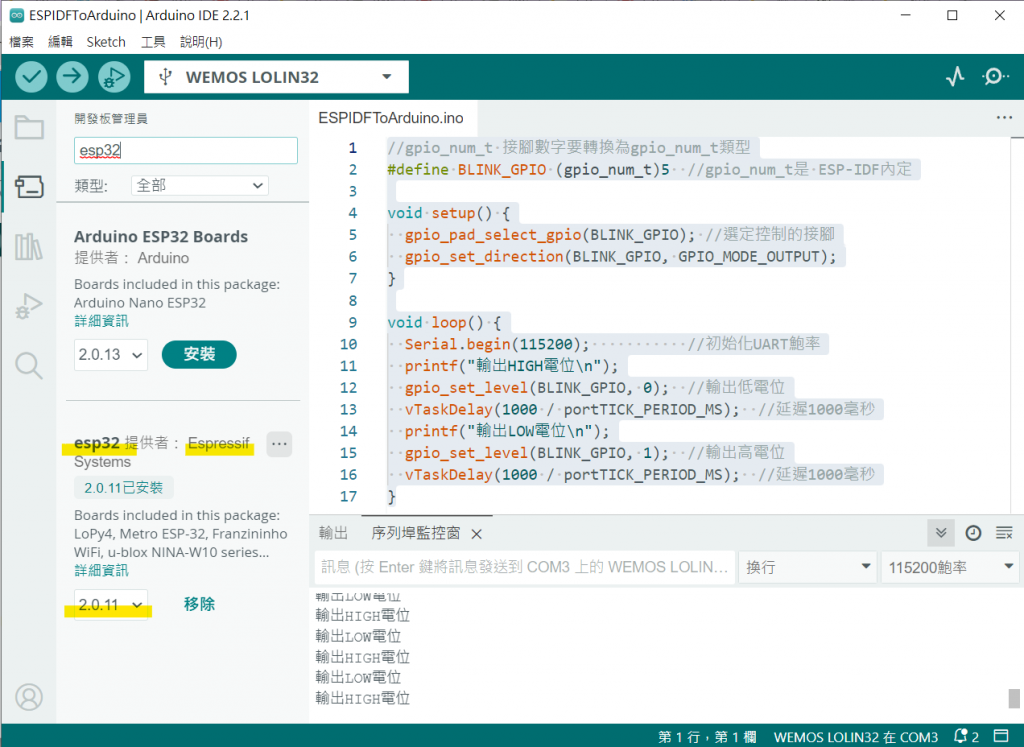Open the 2.0.11 version dropdown
The height and width of the screenshot is (747, 1024).
click(x=110, y=605)
